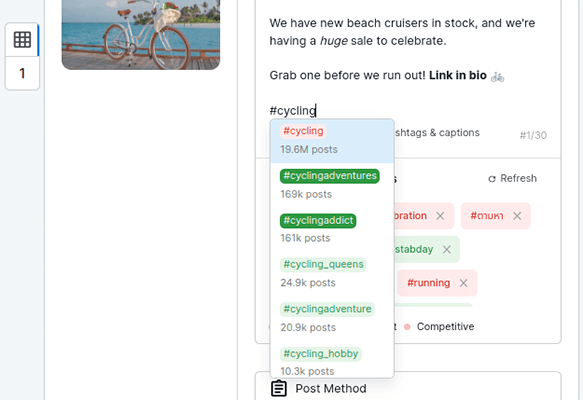Click the Competitive pink legend dot

407,327
